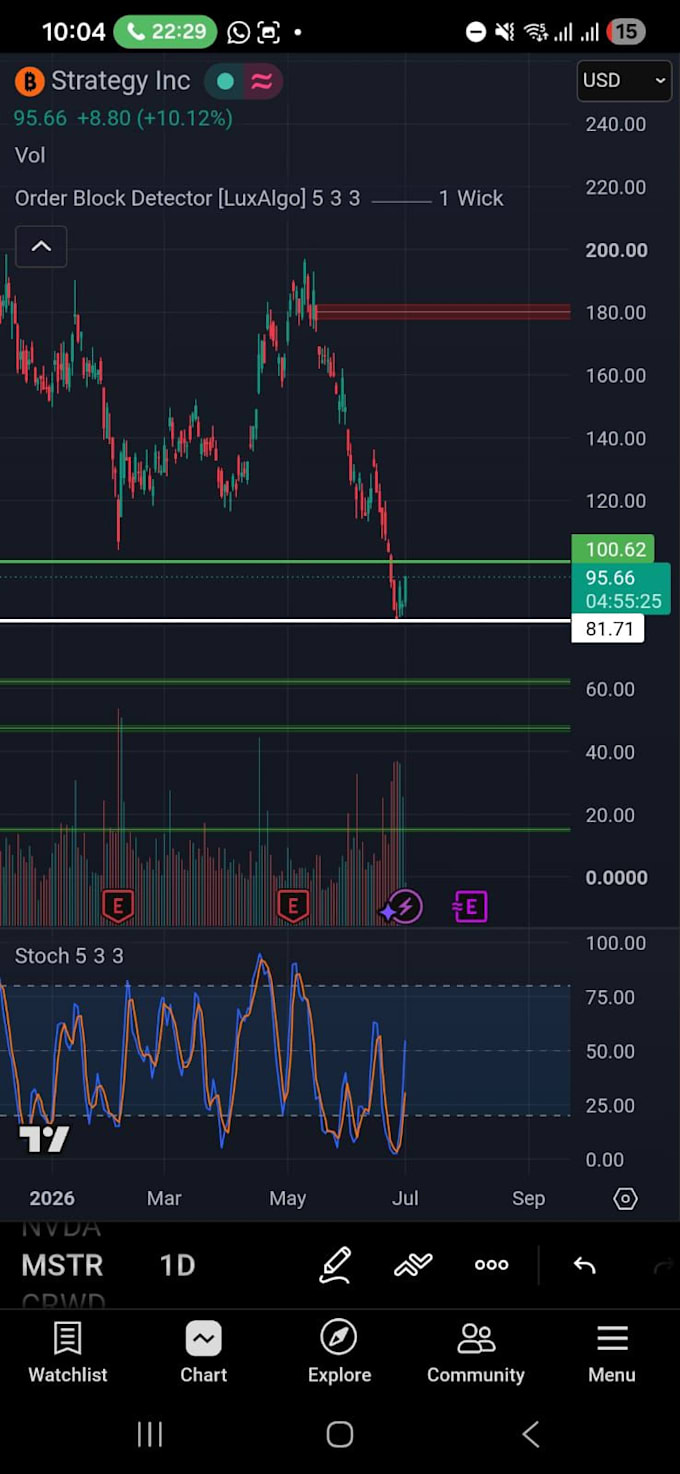Tap the TradingView logo on chart
The image size is (680, 1474).
[44, 1139]
